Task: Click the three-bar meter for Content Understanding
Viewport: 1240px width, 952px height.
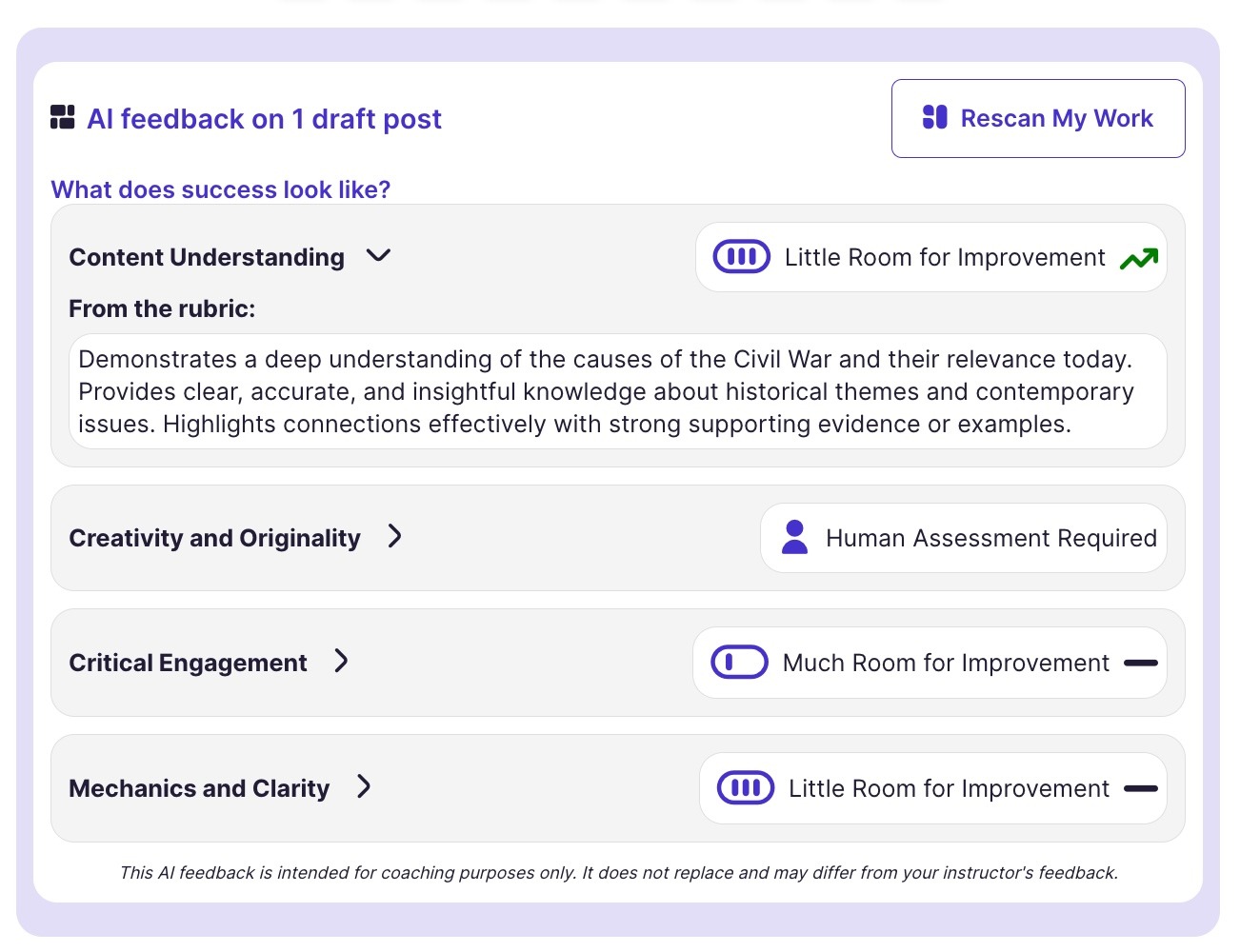Action: [x=742, y=257]
